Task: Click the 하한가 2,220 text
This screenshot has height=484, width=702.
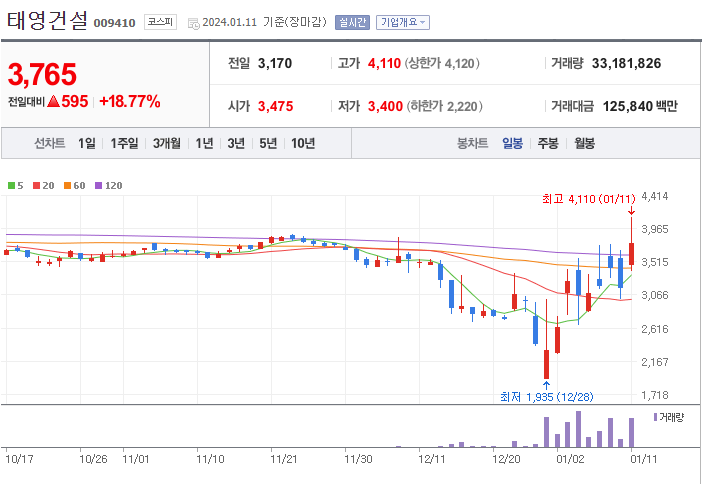Action: pos(445,107)
